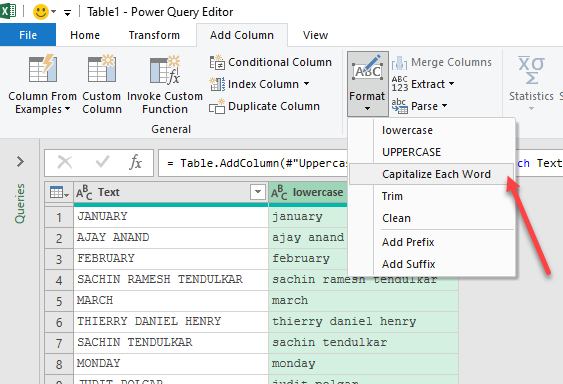The width and height of the screenshot is (563, 384).
Task: Click the FEBRUARY cell
Action: pos(171,259)
